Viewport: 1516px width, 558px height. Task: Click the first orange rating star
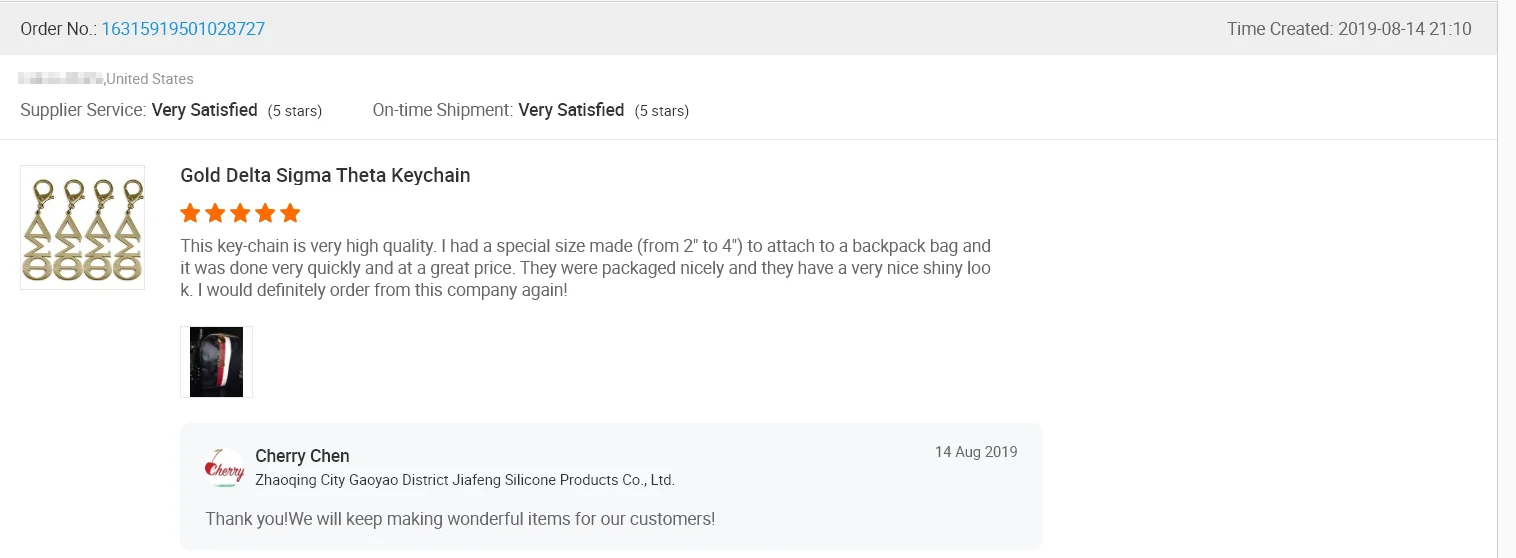[190, 213]
